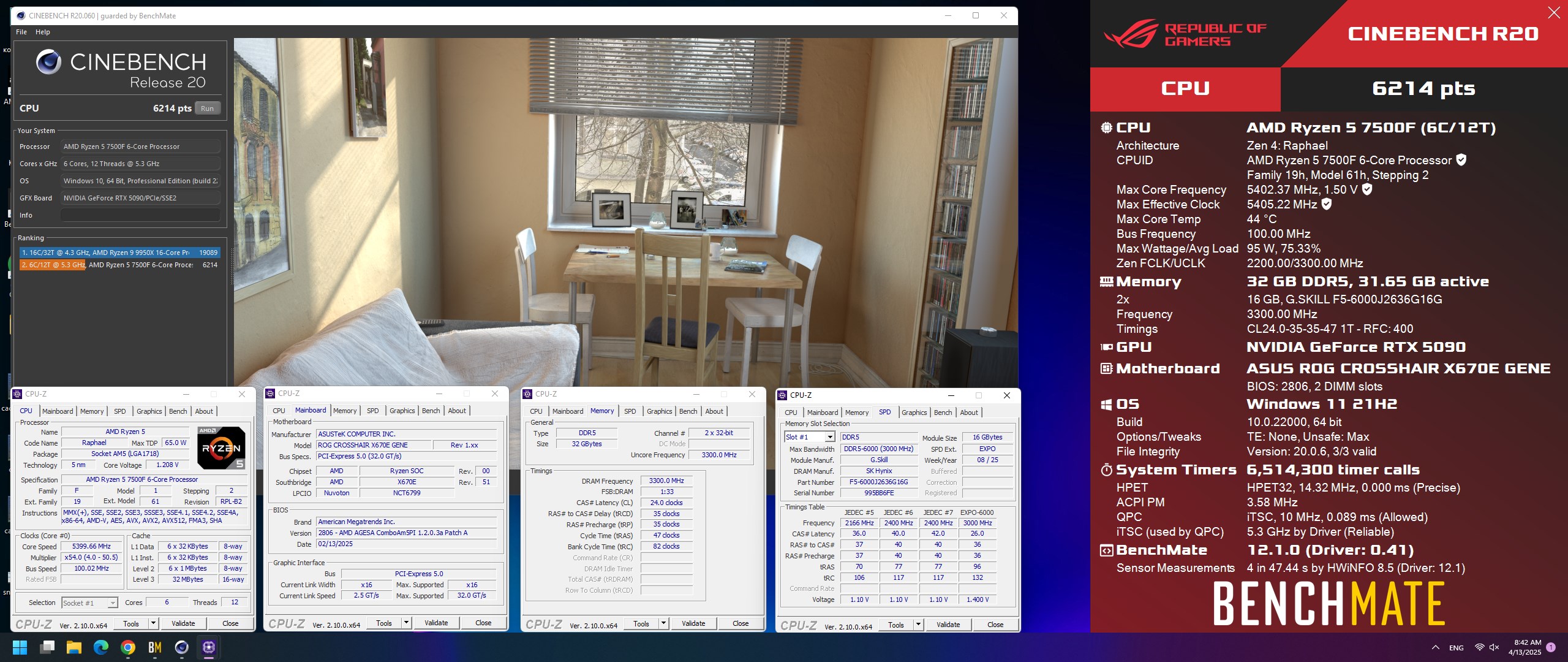Switch to CPU tab in SPD window

click(791, 413)
